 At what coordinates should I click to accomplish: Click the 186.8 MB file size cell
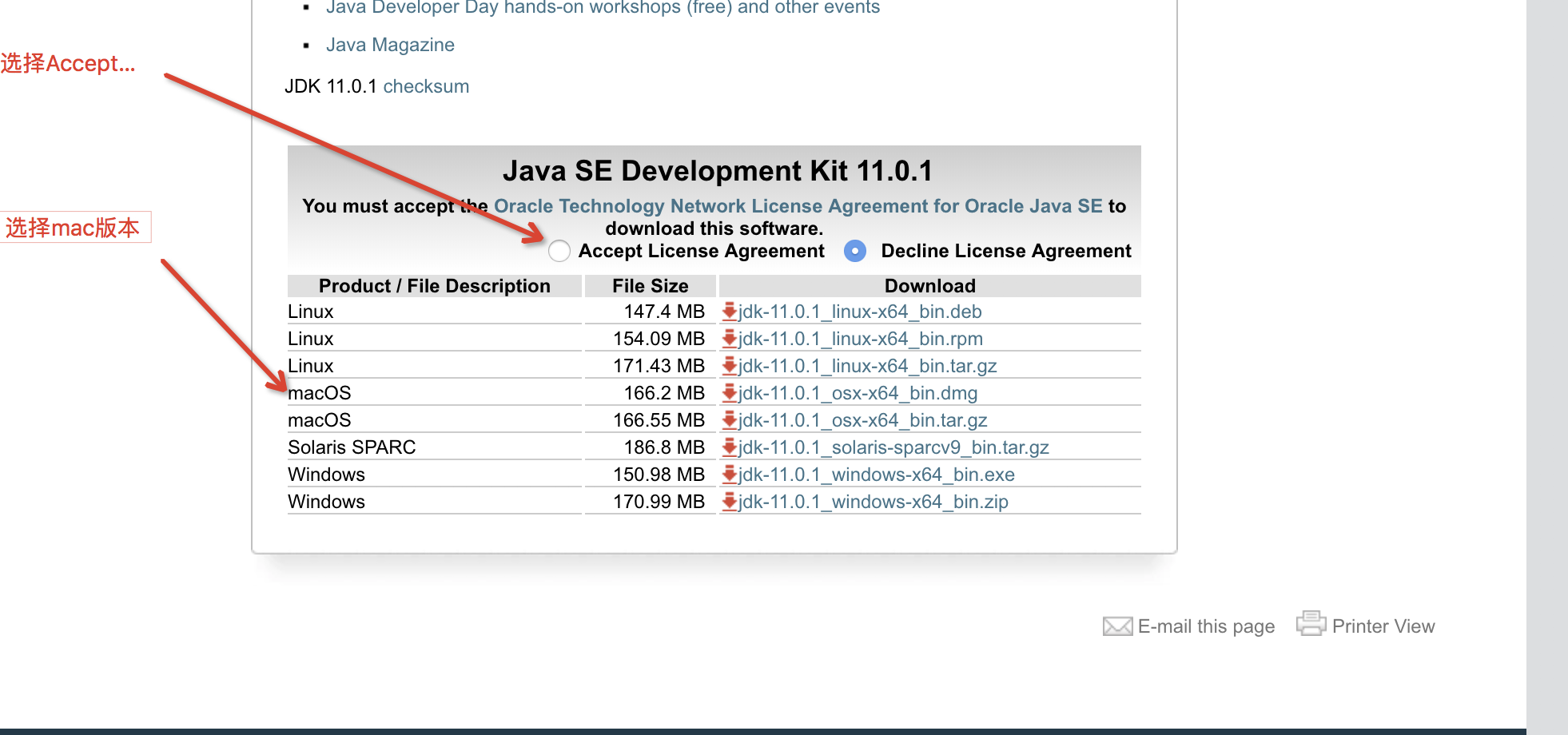click(x=651, y=447)
